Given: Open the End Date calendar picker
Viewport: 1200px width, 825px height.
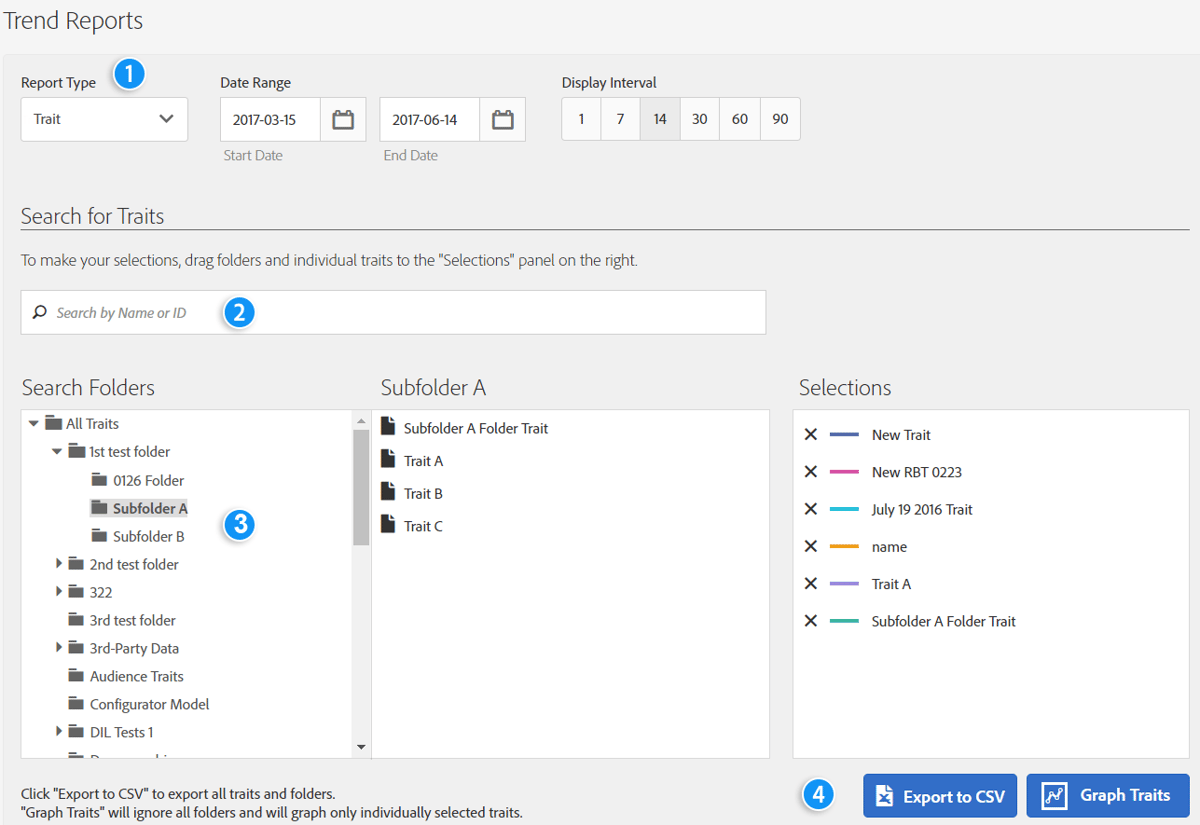Looking at the screenshot, I should (x=503, y=118).
